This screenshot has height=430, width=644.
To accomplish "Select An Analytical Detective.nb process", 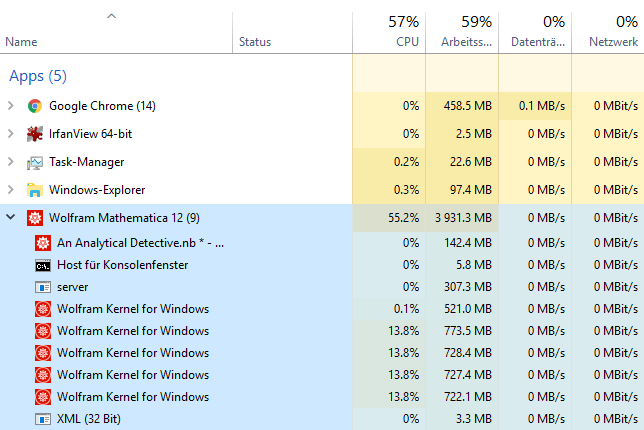I will point(322,243).
